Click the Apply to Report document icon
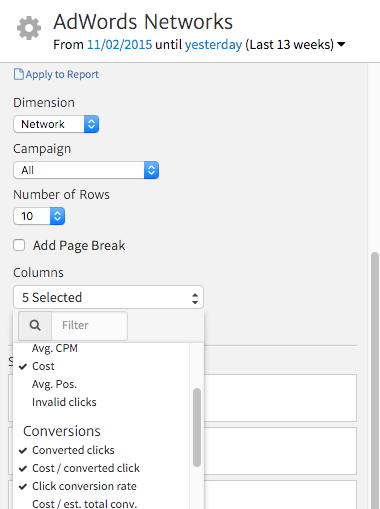This screenshot has width=380, height=509. tap(19, 74)
